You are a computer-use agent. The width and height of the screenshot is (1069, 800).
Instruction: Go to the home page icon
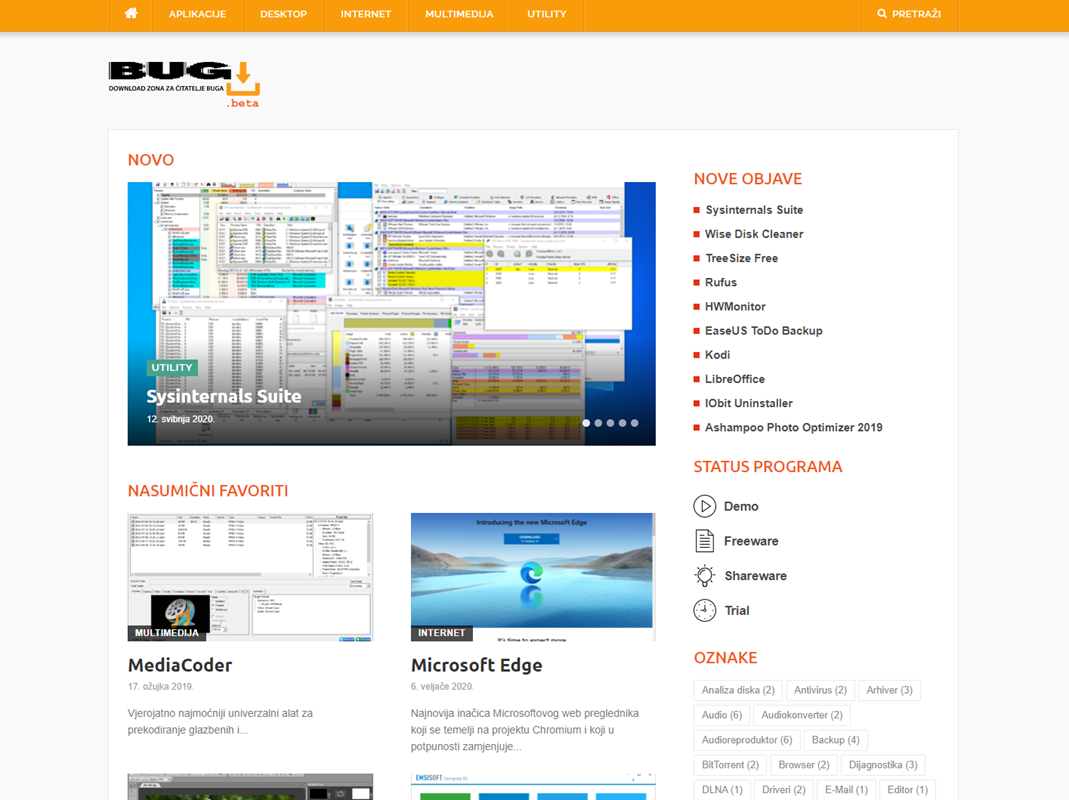click(131, 14)
